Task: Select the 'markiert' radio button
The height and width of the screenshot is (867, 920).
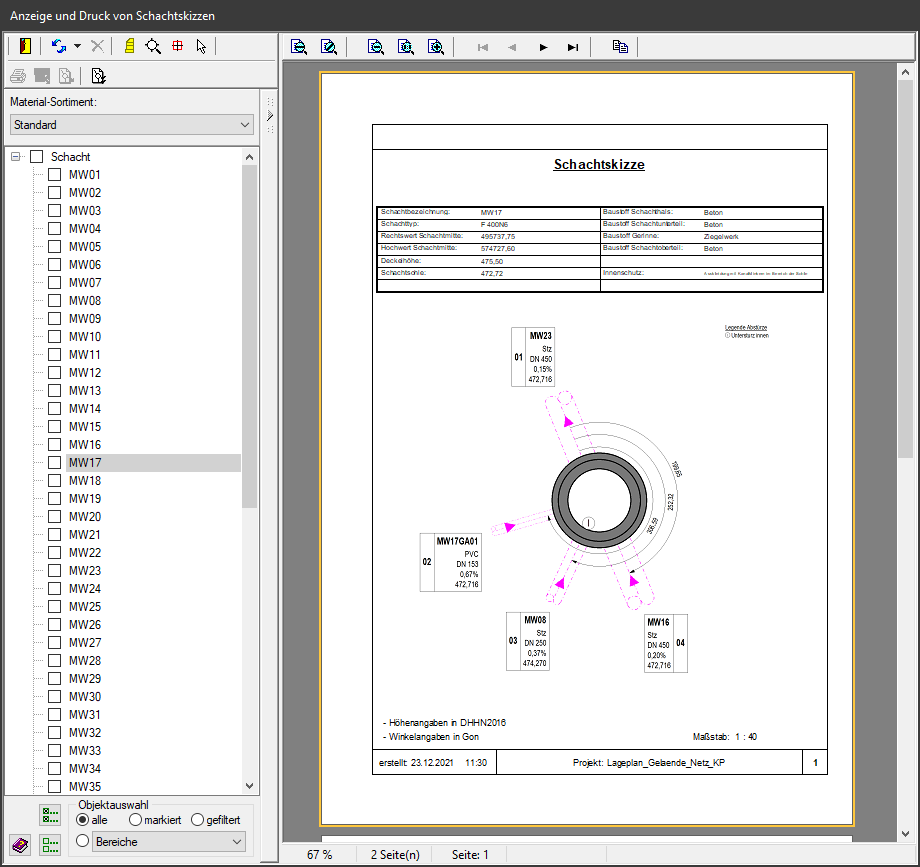Action: point(136,820)
